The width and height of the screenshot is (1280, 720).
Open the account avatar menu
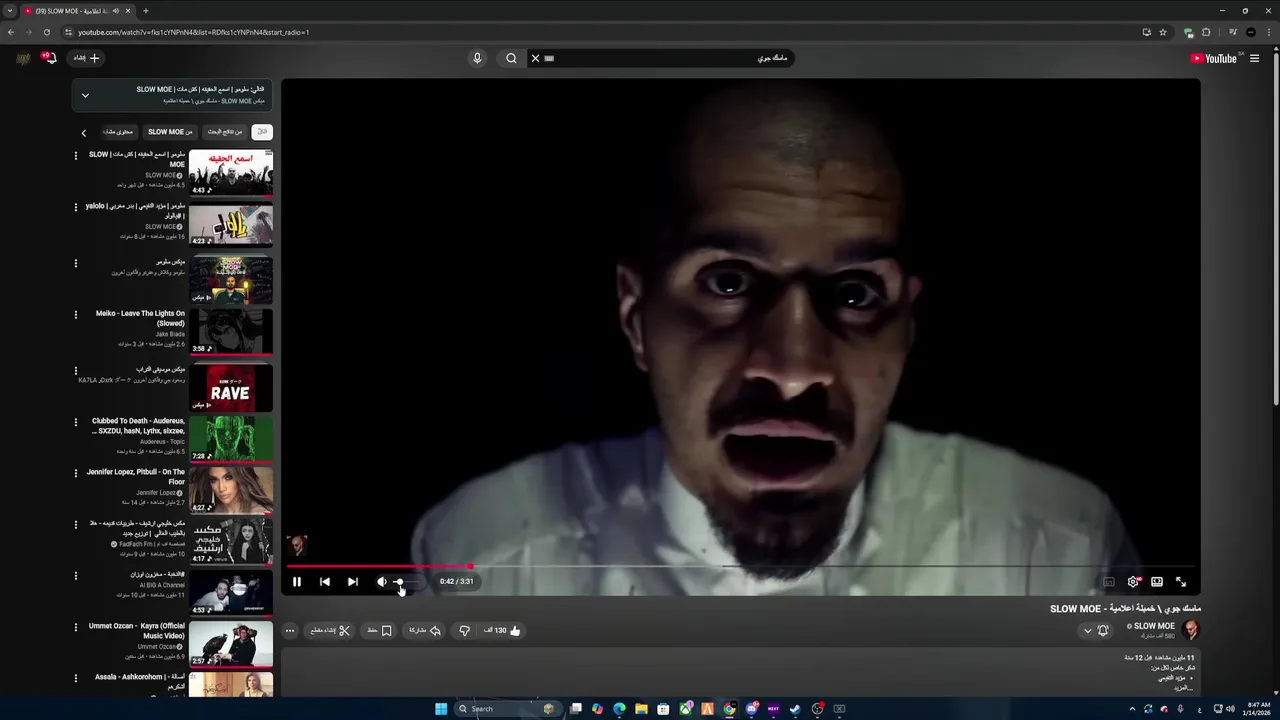click(x=23, y=58)
